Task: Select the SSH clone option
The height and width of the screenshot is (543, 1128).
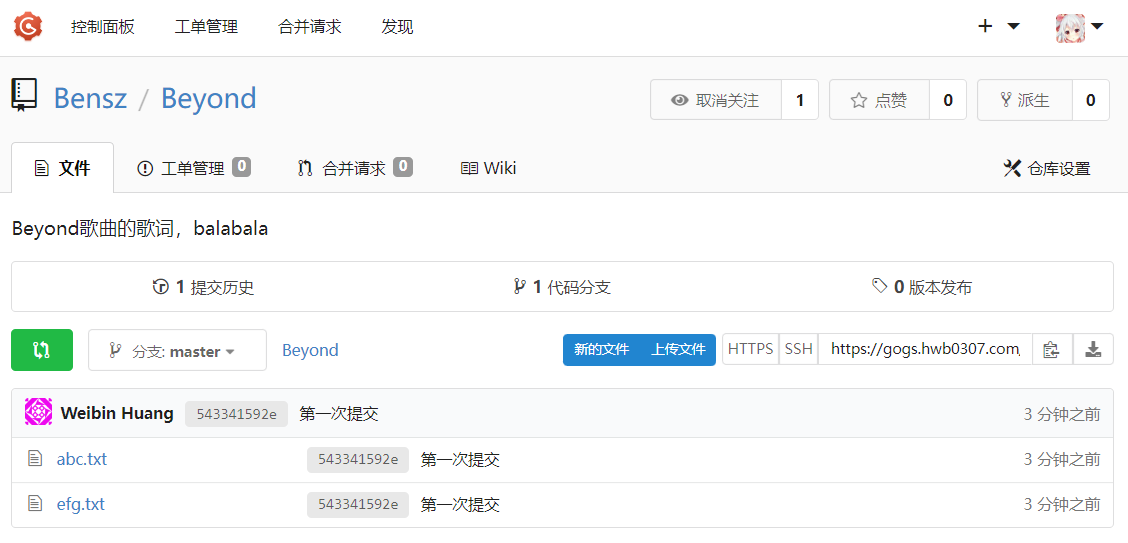Action: click(799, 350)
